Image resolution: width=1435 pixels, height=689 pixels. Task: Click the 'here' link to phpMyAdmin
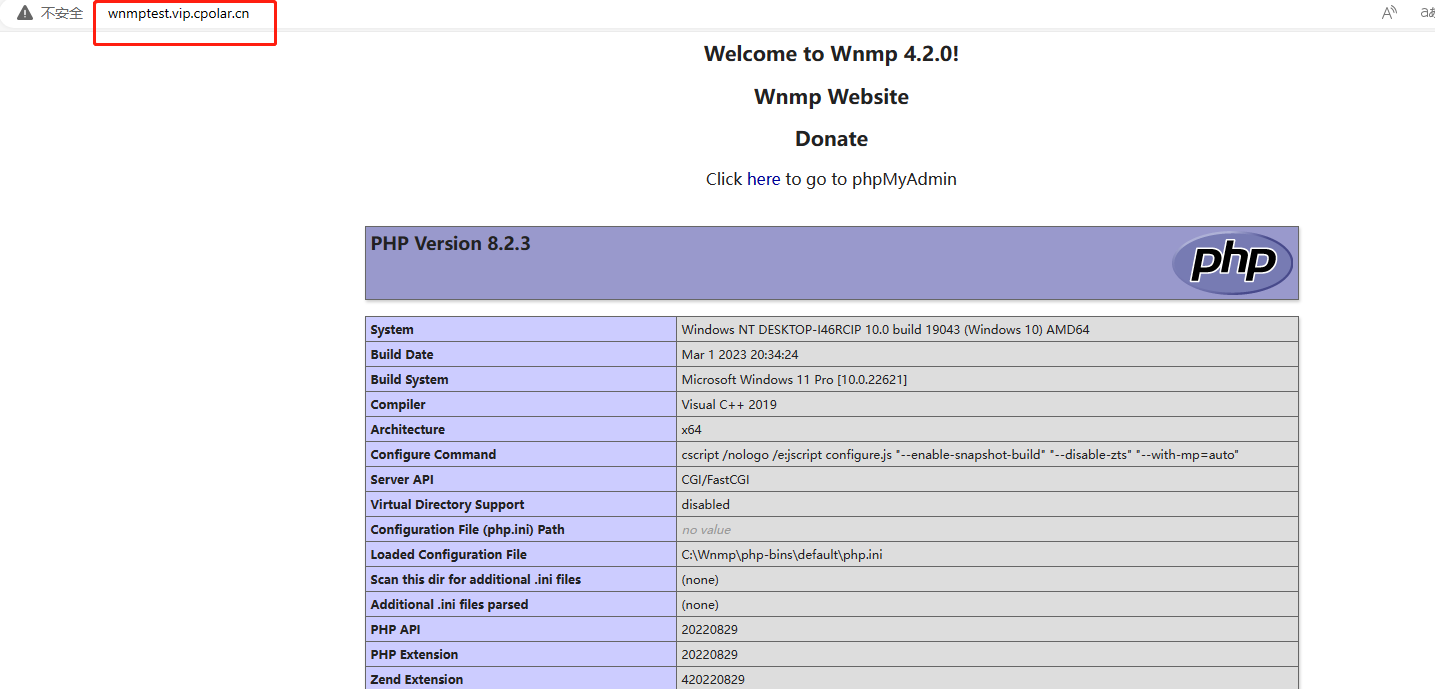pos(763,179)
